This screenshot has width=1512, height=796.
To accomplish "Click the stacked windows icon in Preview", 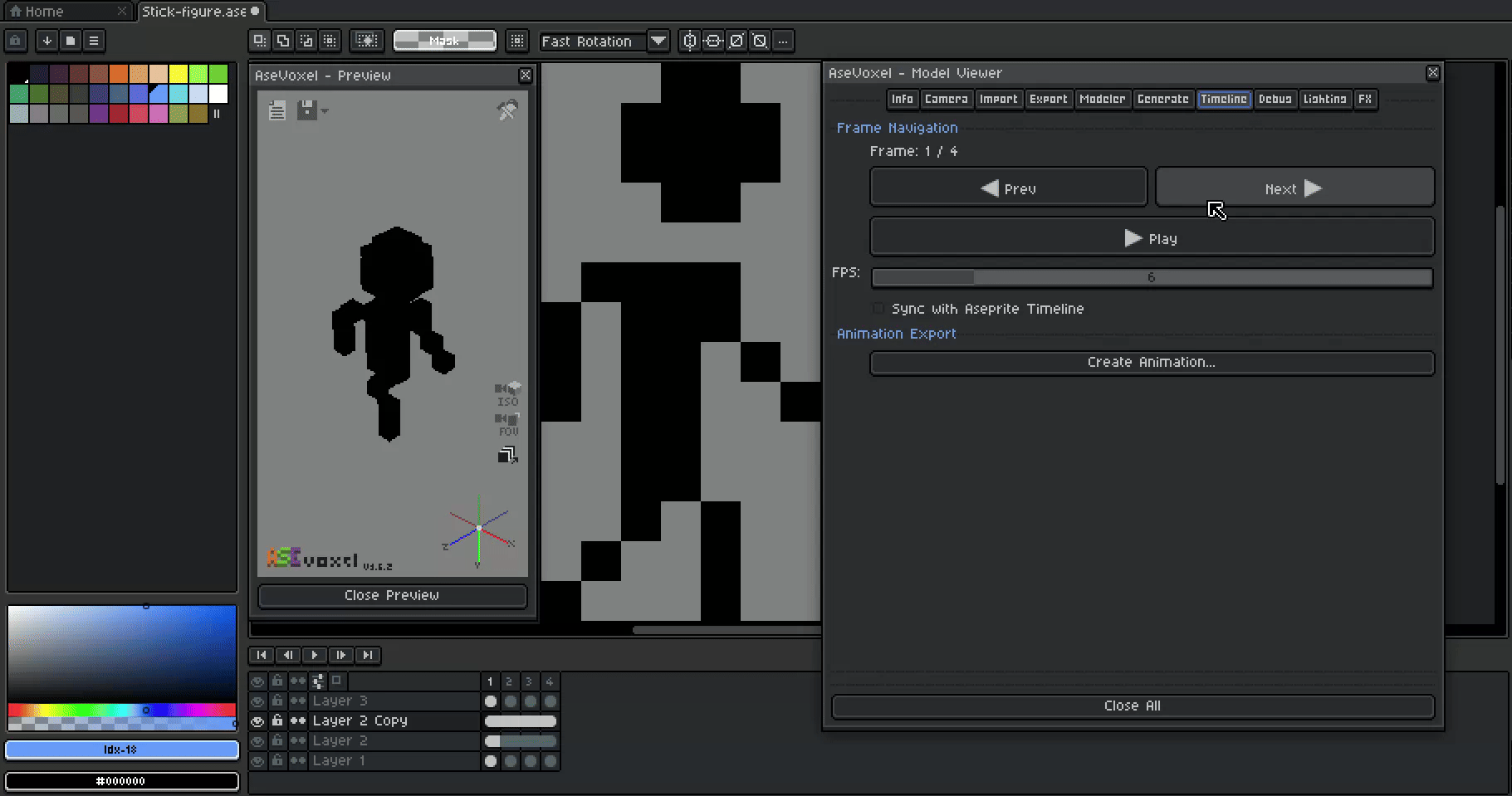I will click(507, 455).
